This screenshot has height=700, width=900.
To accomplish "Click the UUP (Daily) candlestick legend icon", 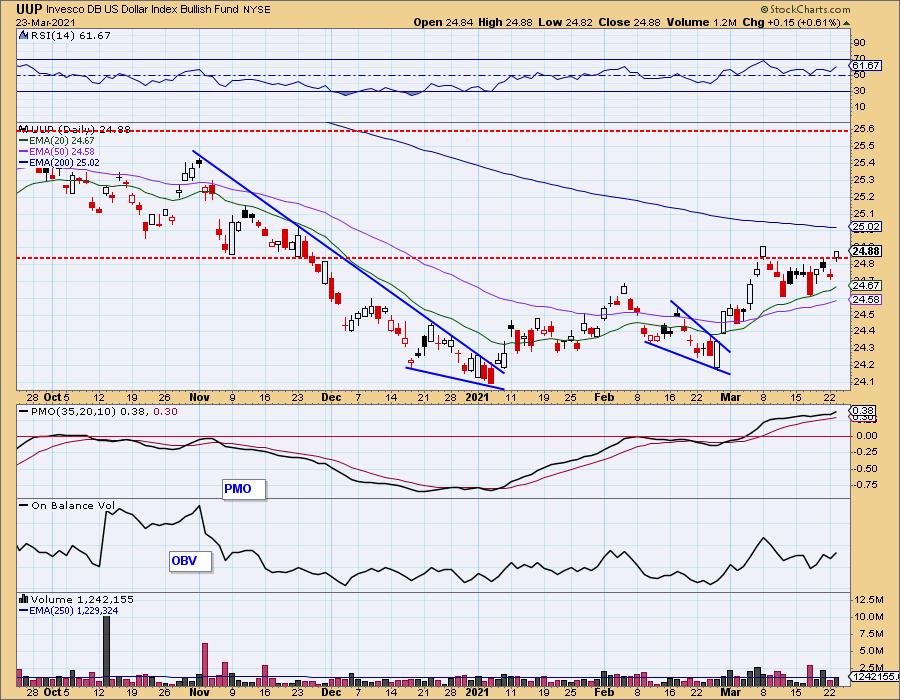I will [x=23, y=129].
